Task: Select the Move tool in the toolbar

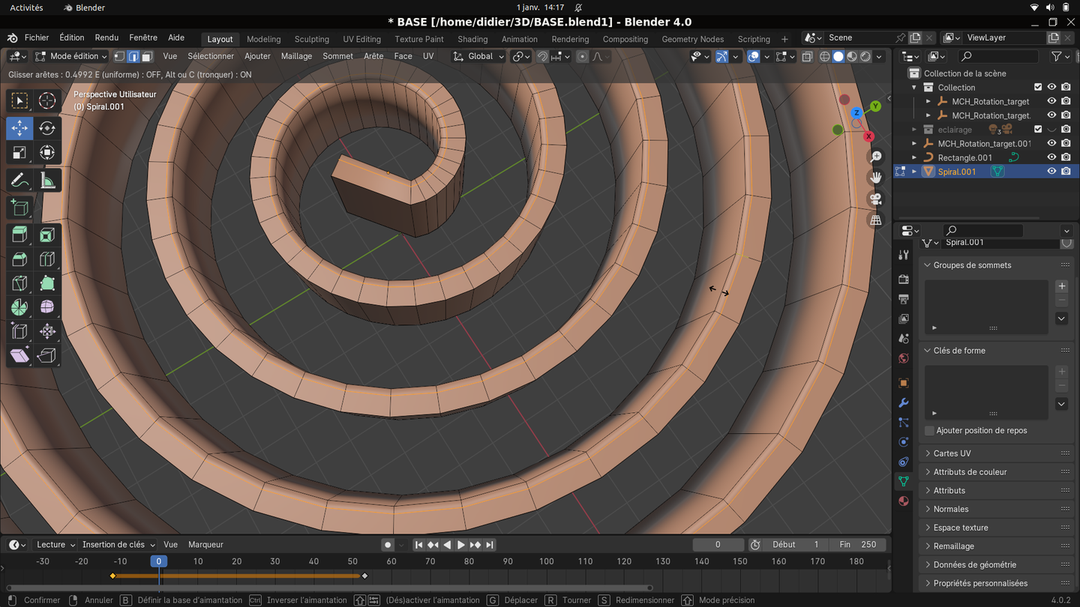Action: pyautogui.click(x=19, y=128)
